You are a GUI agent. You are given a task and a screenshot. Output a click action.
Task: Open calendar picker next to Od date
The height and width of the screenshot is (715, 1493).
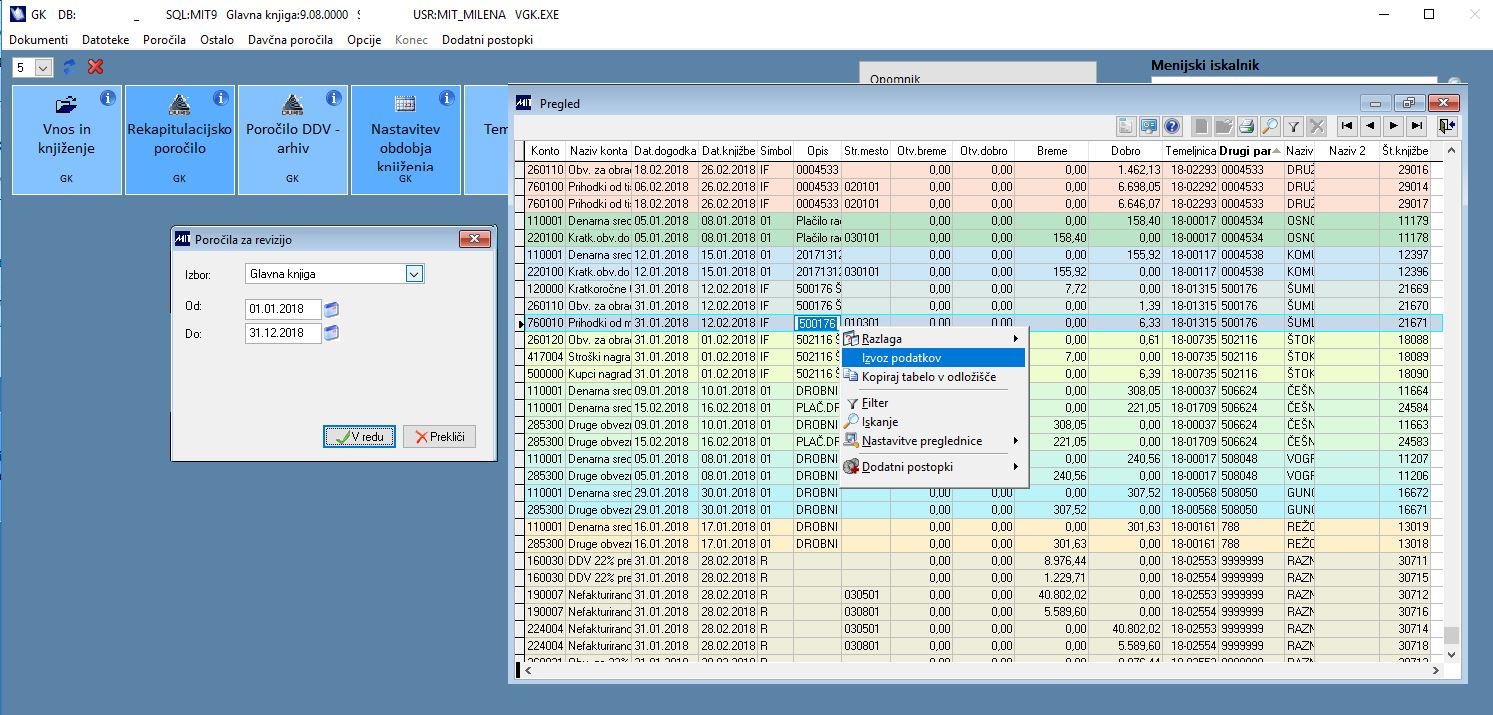point(332,309)
